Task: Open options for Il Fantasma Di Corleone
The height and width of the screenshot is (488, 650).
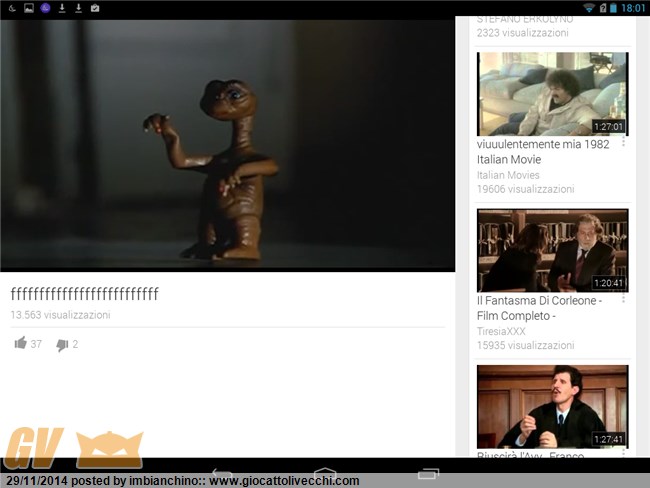Action: pyautogui.click(x=623, y=299)
